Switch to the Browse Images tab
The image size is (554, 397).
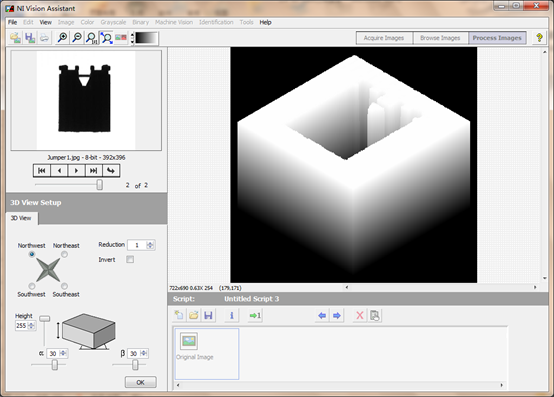click(440, 38)
